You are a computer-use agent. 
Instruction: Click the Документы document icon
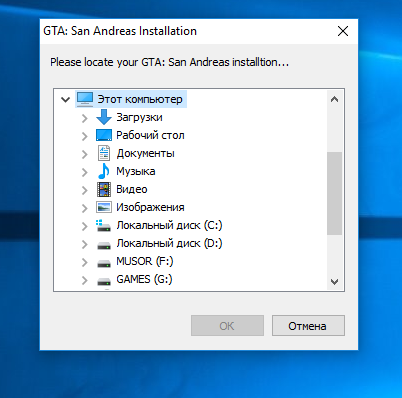[x=104, y=153]
